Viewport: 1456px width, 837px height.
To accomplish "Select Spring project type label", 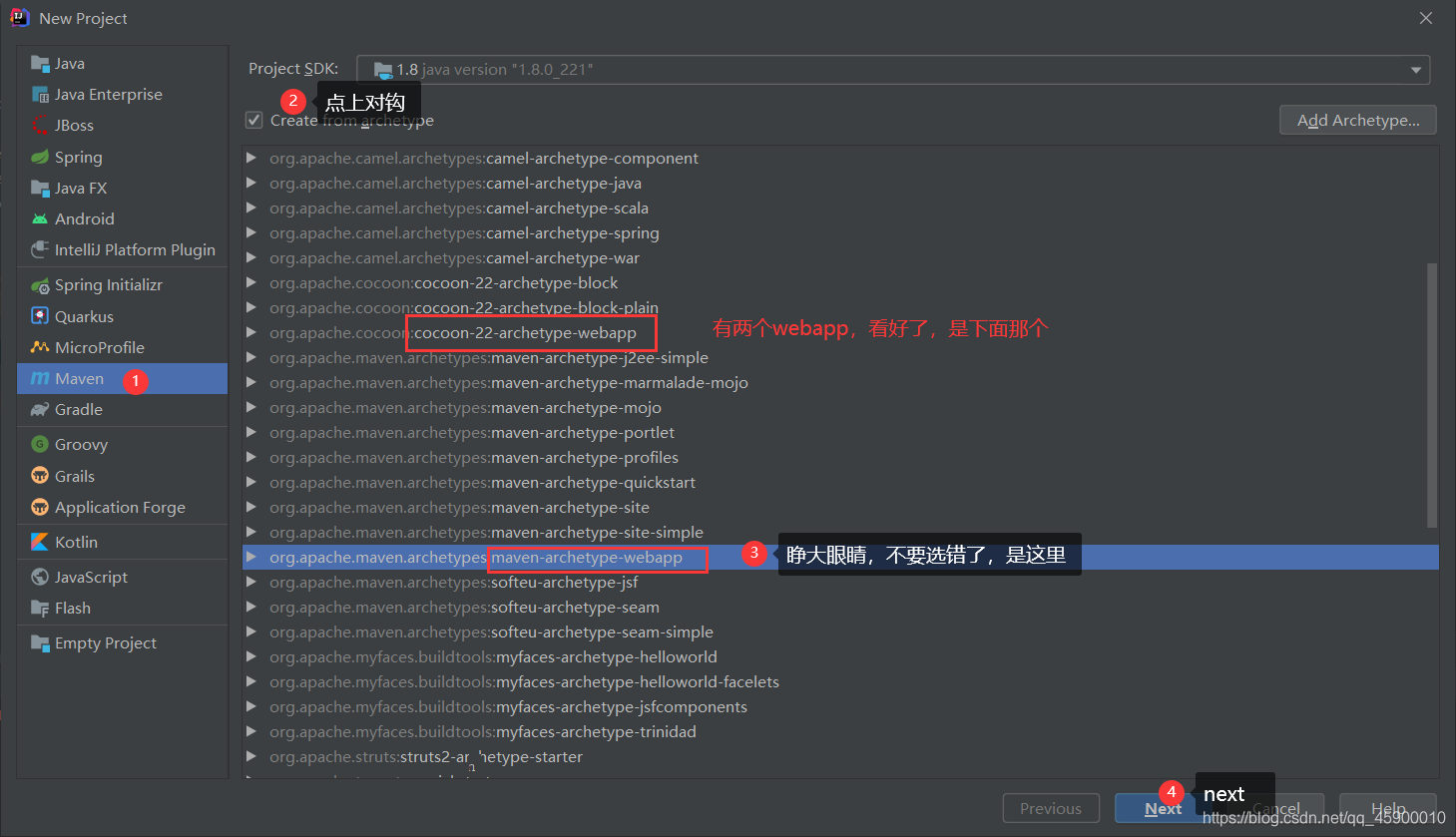I will click(x=79, y=158).
